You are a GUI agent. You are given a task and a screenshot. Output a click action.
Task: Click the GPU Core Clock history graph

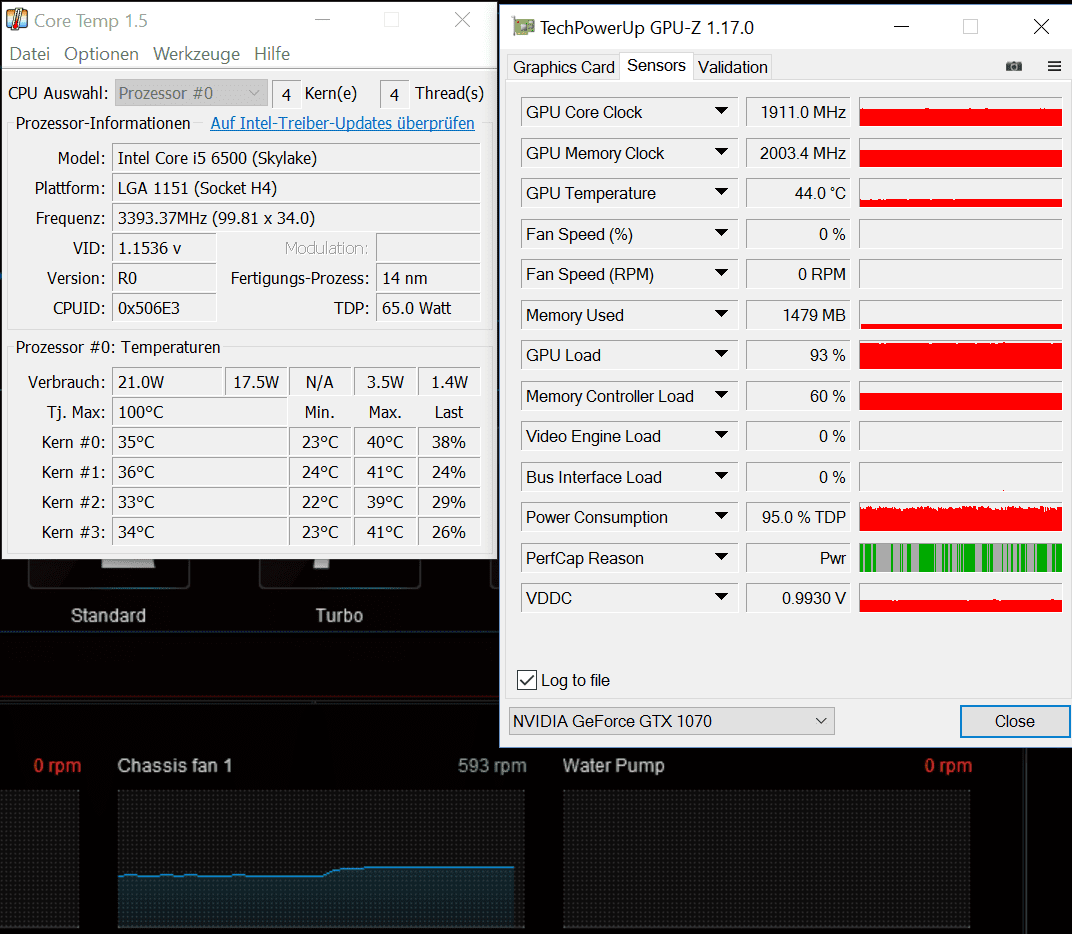coord(961,112)
